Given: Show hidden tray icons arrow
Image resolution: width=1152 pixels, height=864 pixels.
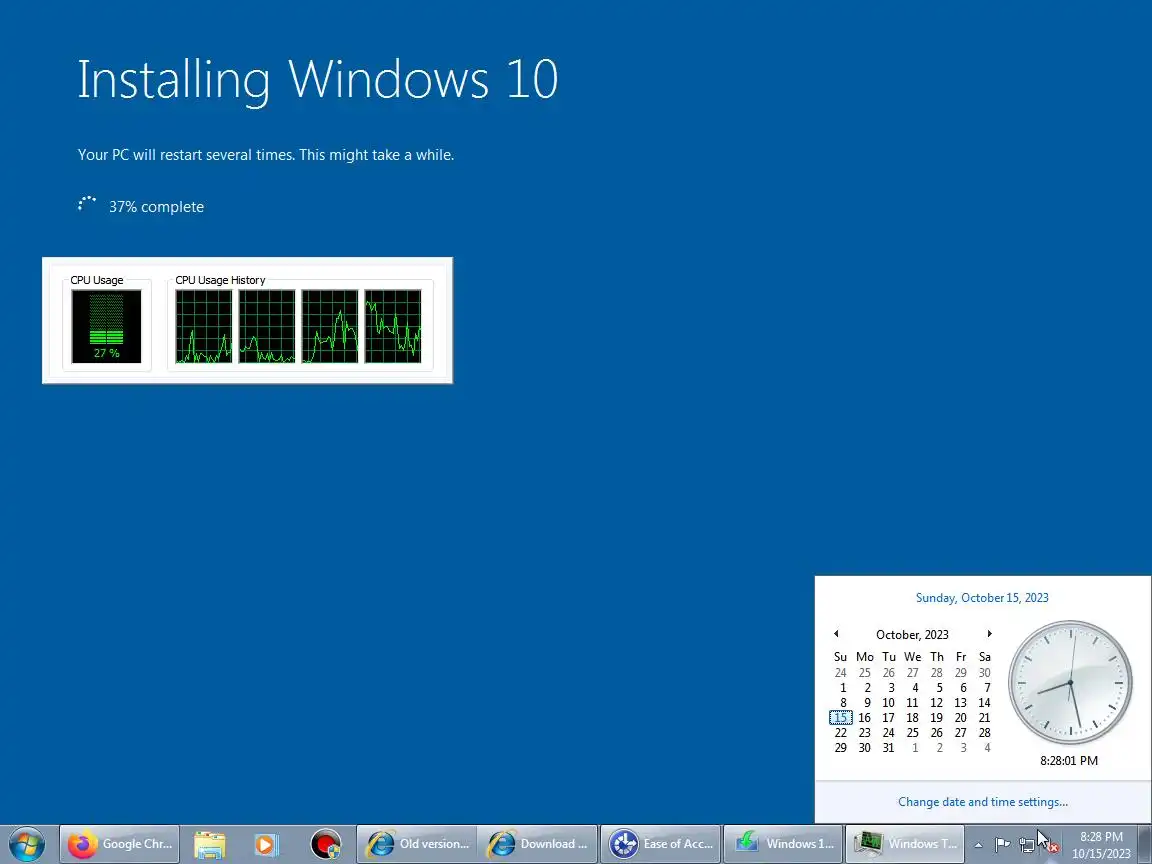Looking at the screenshot, I should (979, 845).
